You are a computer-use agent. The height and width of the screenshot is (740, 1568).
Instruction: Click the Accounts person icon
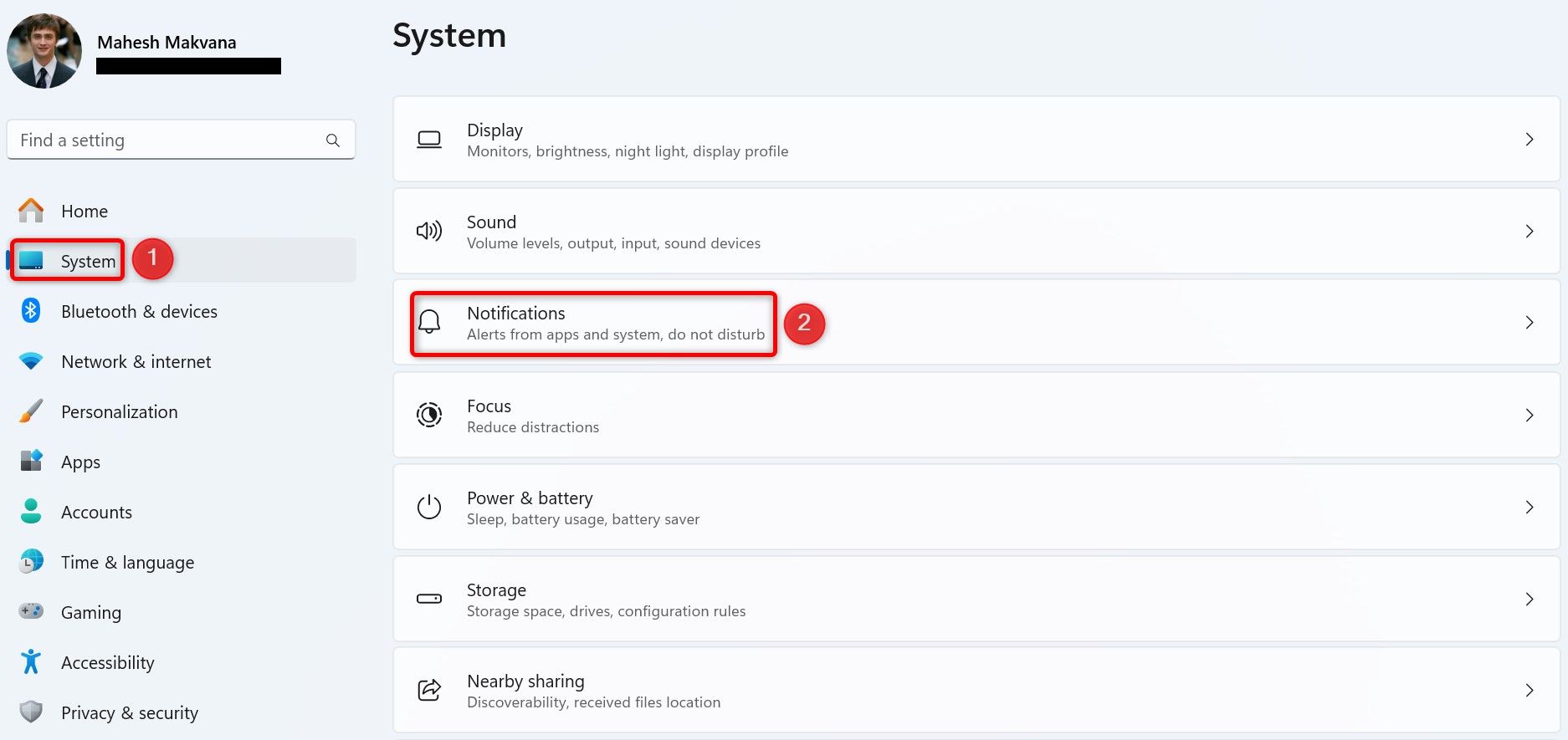(31, 512)
